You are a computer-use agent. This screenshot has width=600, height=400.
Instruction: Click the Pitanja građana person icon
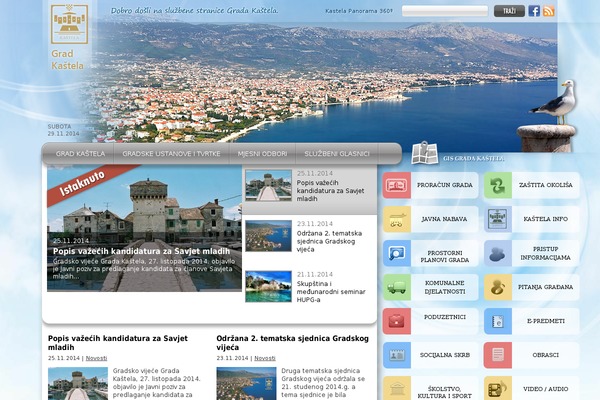(498, 287)
